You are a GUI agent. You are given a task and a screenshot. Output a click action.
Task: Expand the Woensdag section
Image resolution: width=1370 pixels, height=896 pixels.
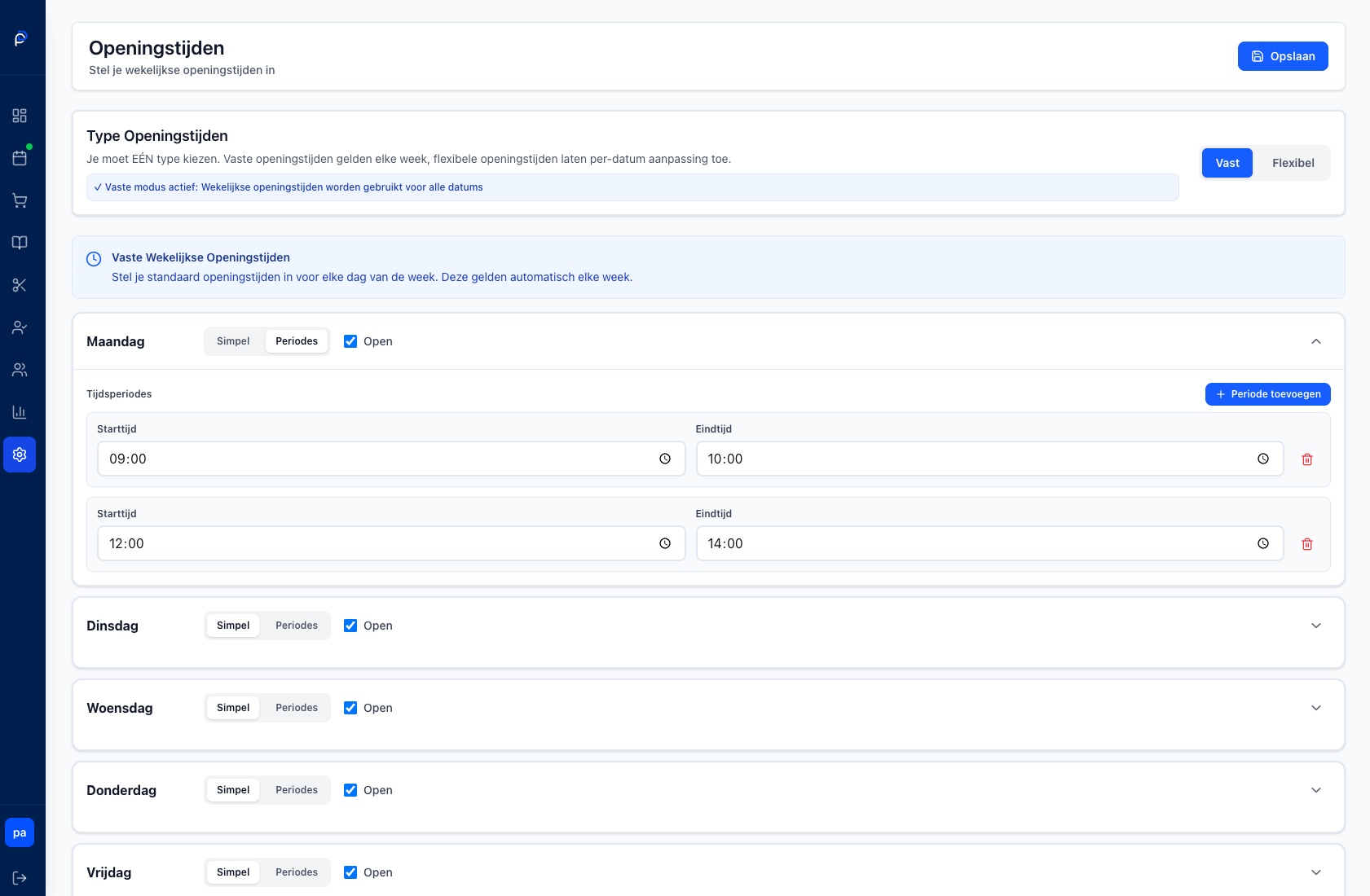(1315, 708)
